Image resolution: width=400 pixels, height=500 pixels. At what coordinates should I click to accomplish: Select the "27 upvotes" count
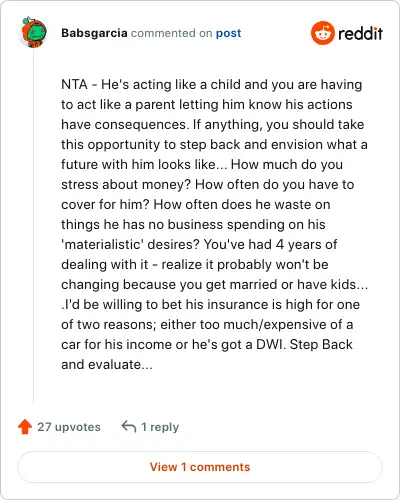pos(69,427)
